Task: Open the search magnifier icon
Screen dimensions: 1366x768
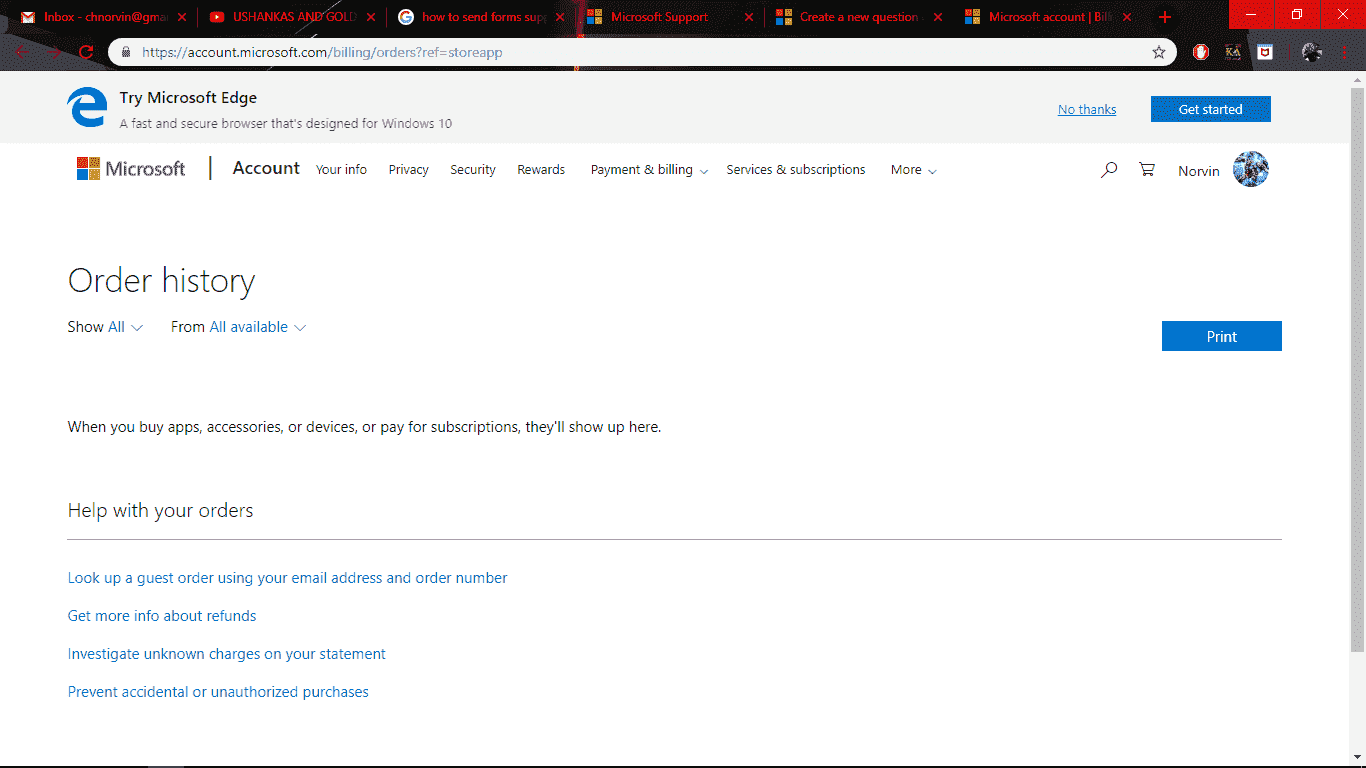Action: (x=1108, y=170)
